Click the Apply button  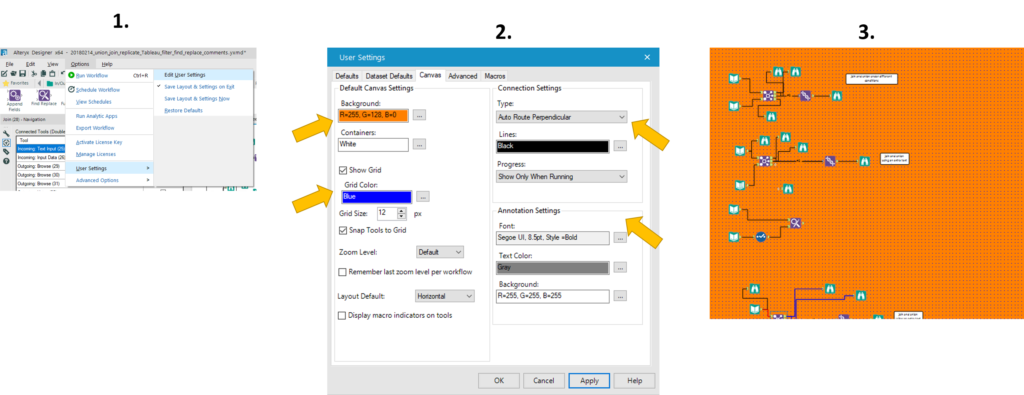point(589,381)
